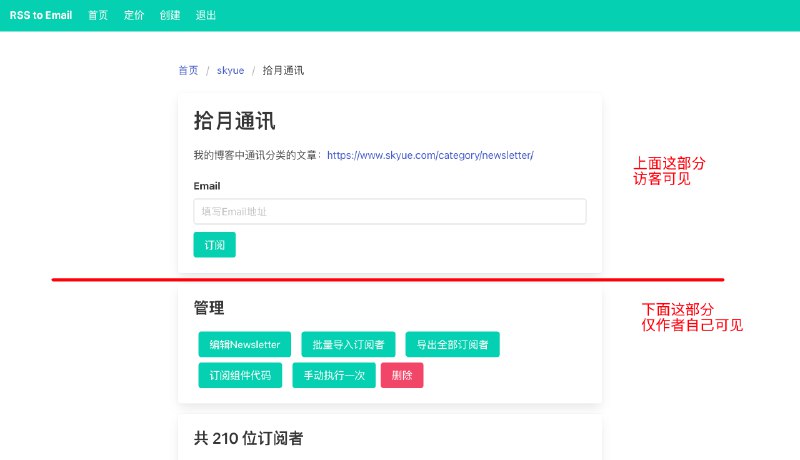The height and width of the screenshot is (460, 800).
Task: Select the 拾月通讯 breadcrumb item
Action: tap(283, 71)
